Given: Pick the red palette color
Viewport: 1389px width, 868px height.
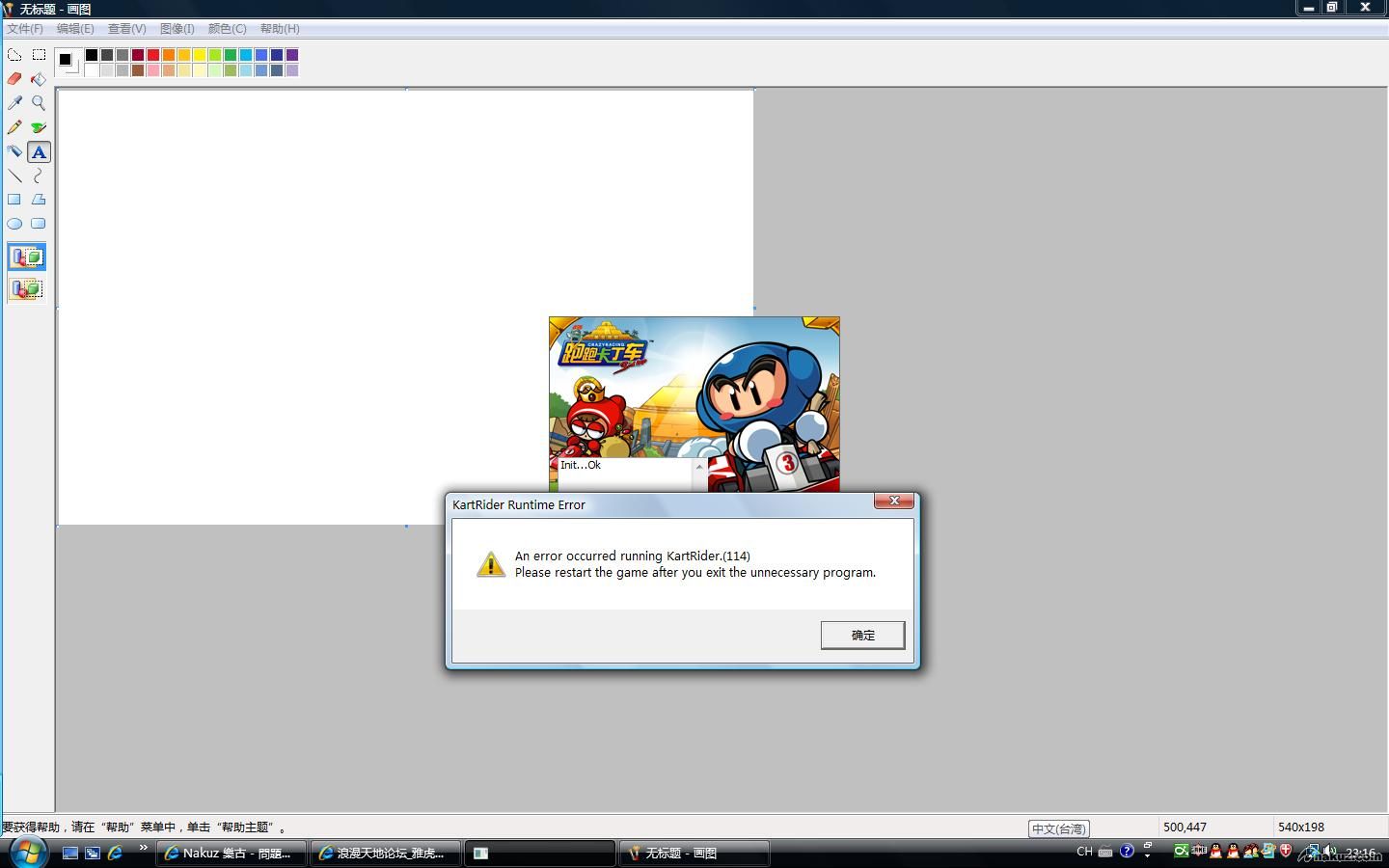Looking at the screenshot, I should (153, 55).
